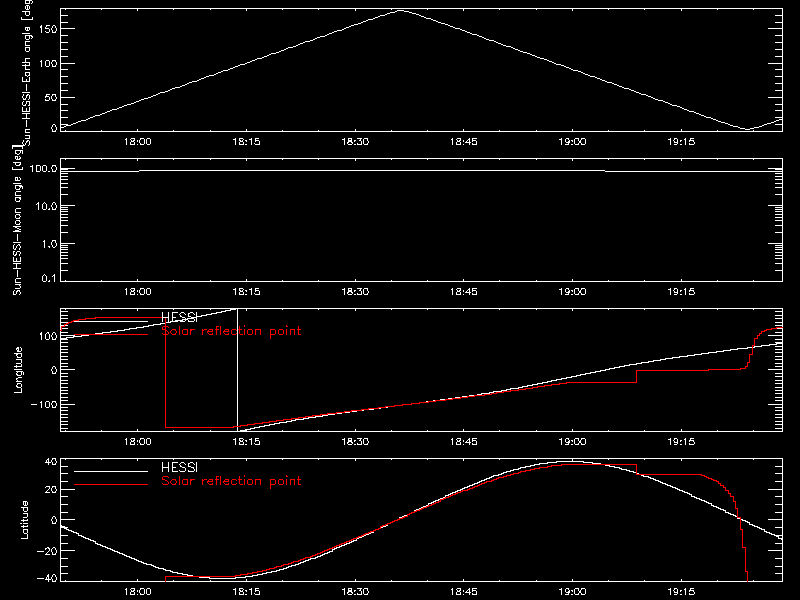
Task: Click 19:15 under the Earth angle plot
Action: 681,142
